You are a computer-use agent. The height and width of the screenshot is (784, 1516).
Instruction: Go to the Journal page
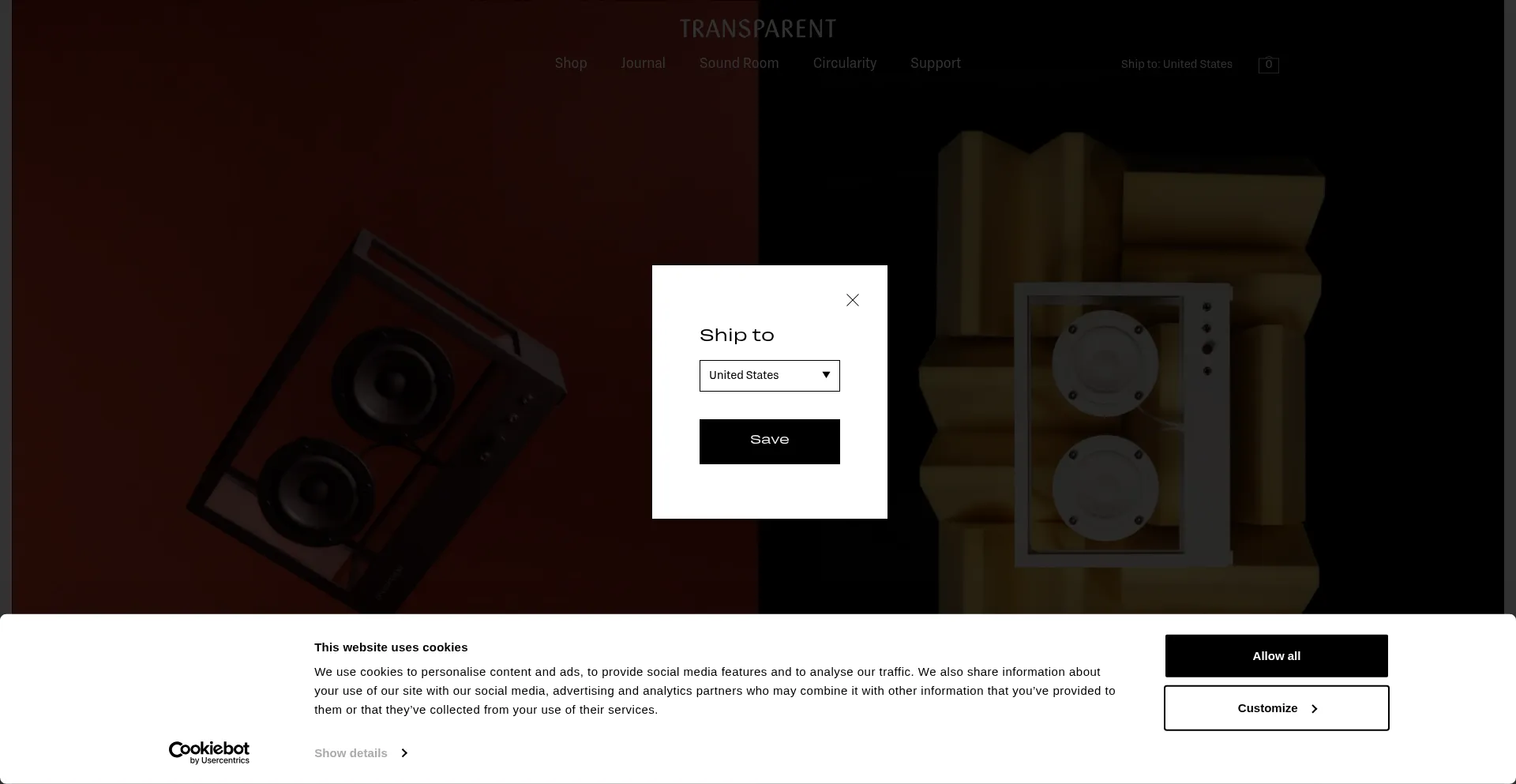[643, 63]
